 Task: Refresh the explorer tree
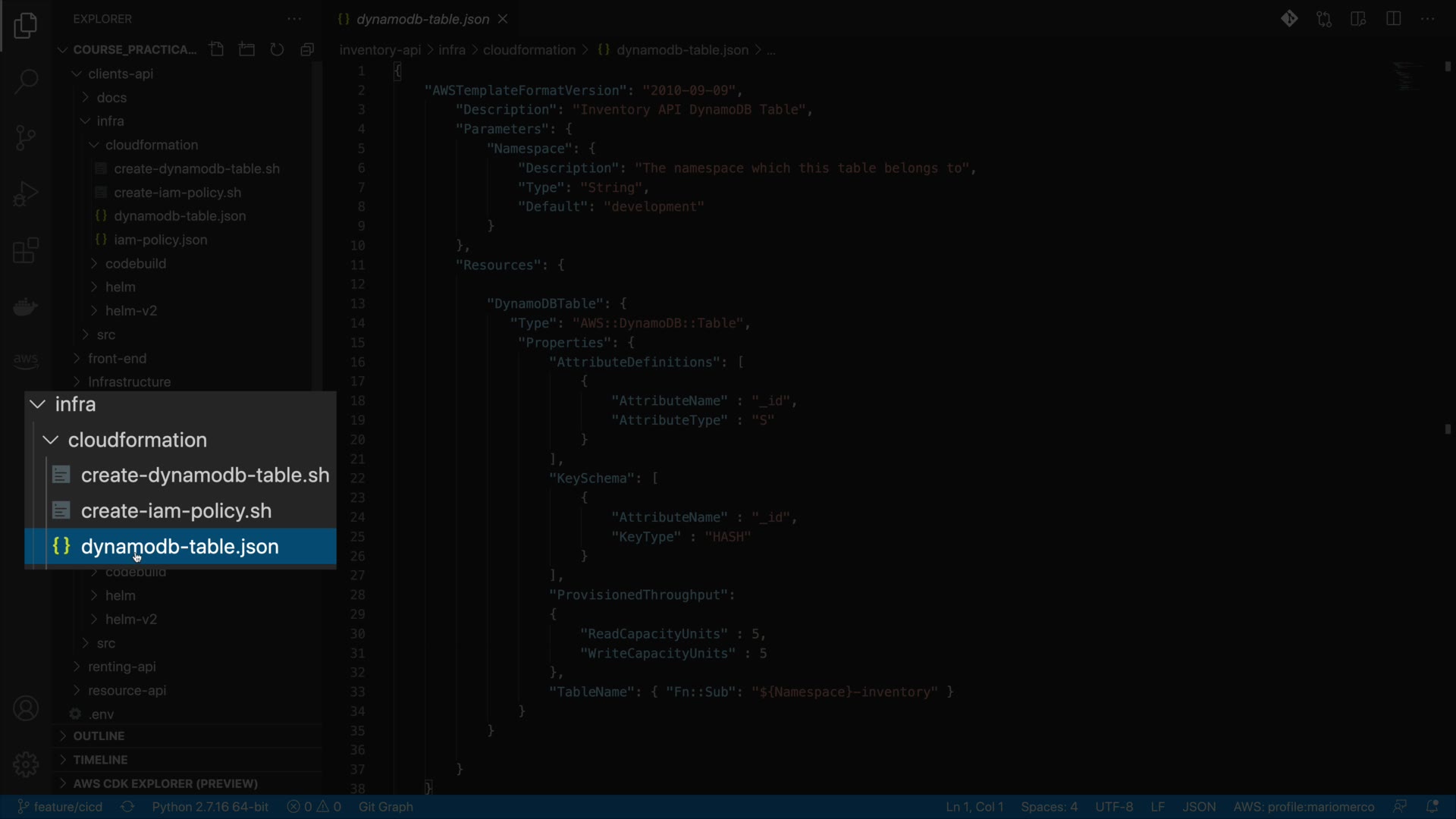click(278, 50)
